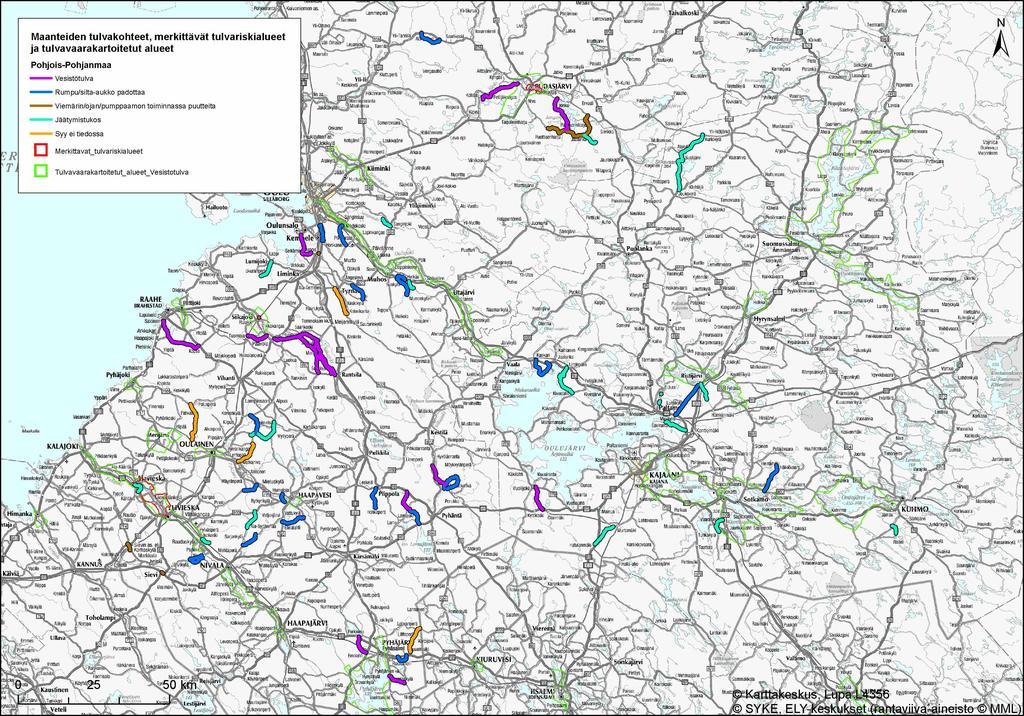Viewport: 1024px width, 716px height.
Task: Click the KALAJOKI town label
Action: click(63, 446)
